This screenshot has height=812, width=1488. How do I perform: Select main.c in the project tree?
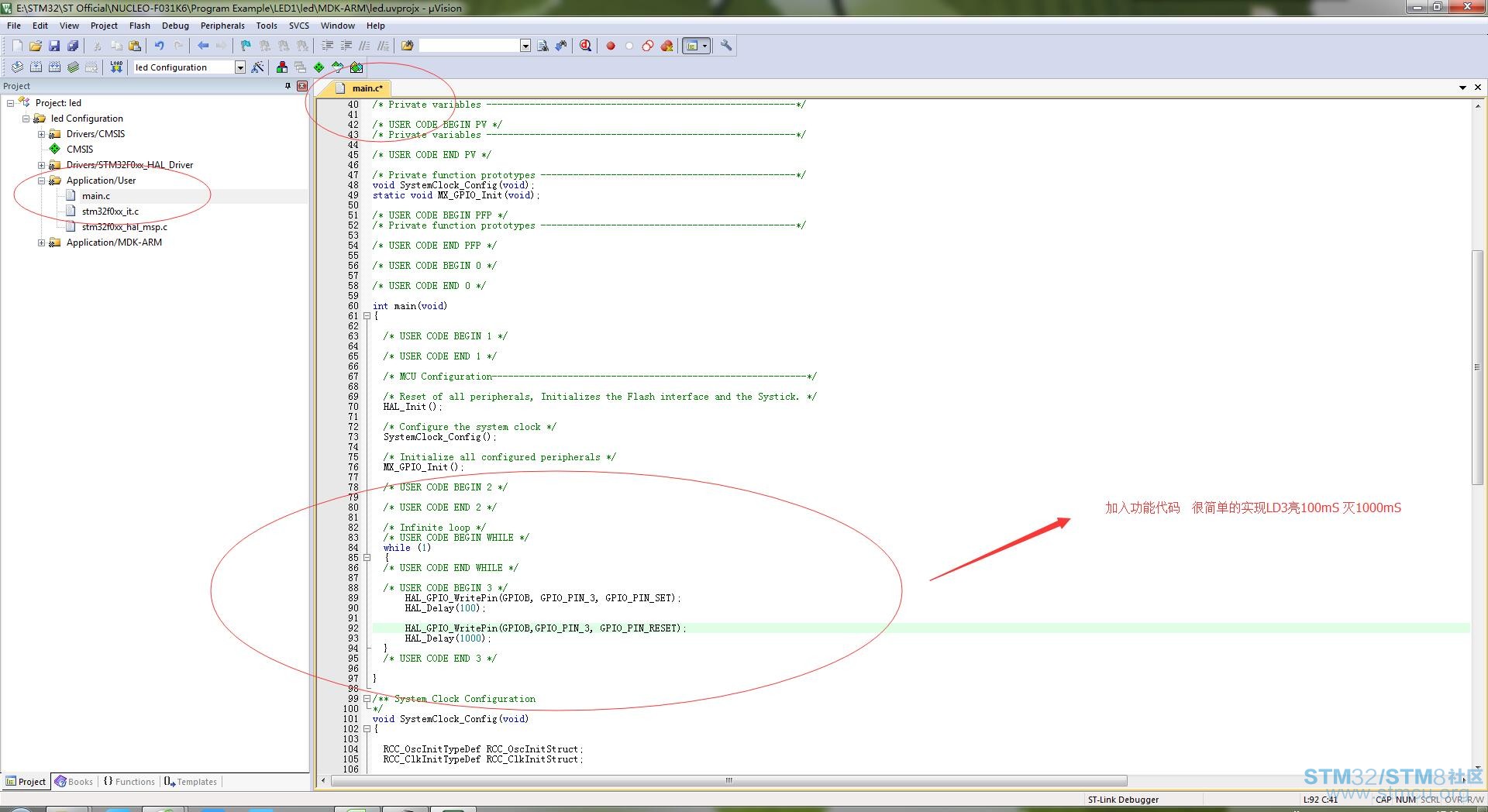(96, 196)
